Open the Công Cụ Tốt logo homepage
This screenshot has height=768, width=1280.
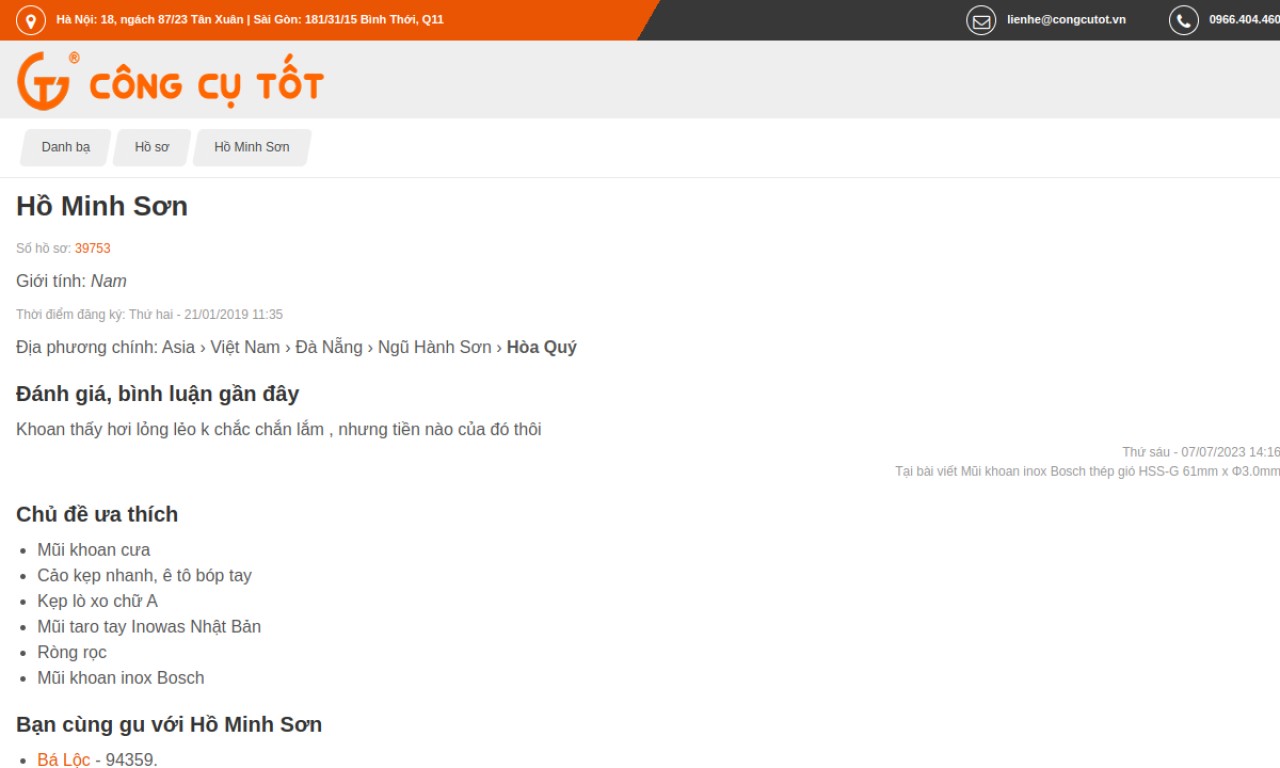click(x=170, y=81)
